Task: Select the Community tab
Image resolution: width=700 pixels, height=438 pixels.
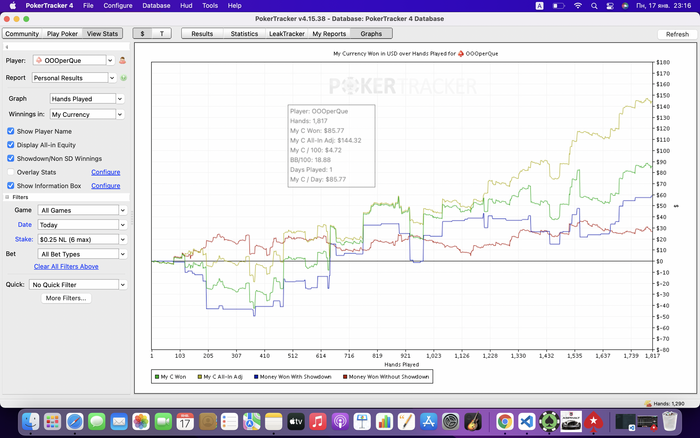Action: [22, 33]
